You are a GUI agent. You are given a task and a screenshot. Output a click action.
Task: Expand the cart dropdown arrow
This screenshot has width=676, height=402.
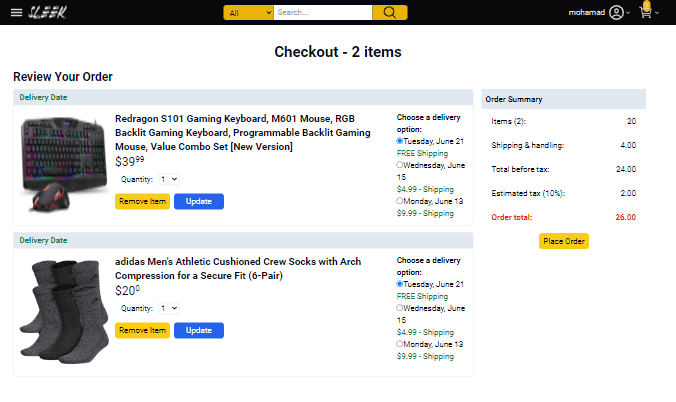[x=657, y=14]
